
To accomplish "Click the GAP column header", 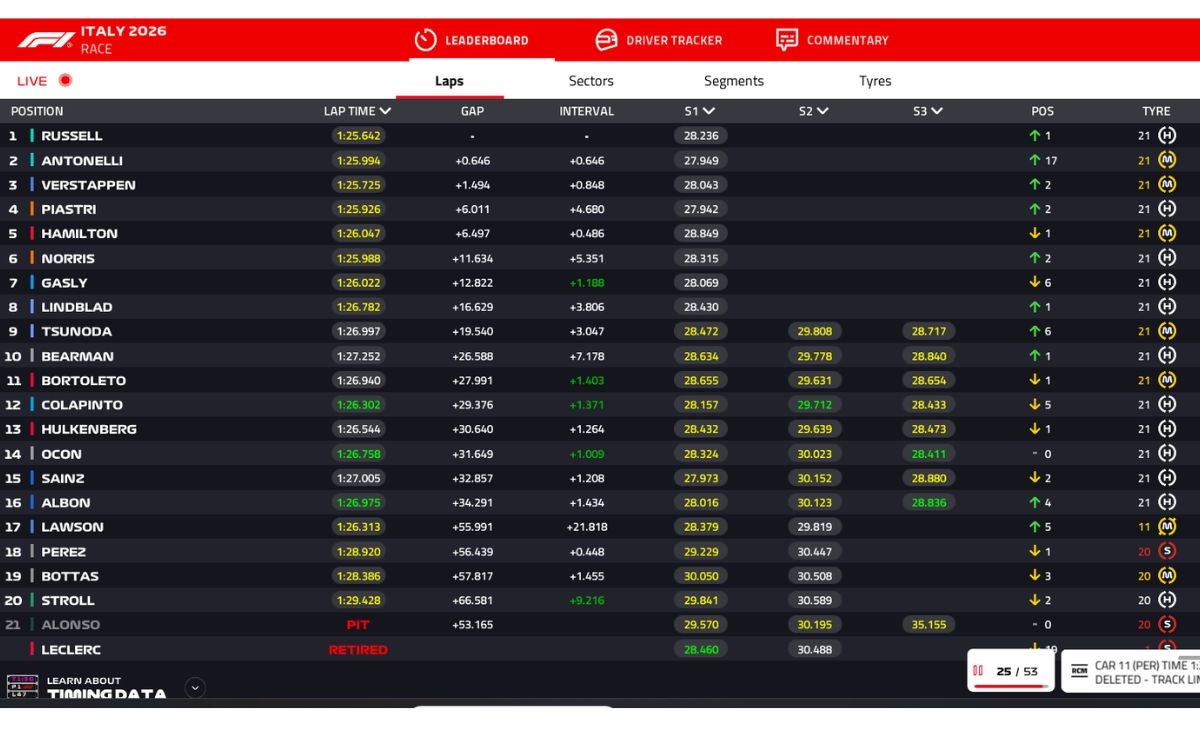I will coord(472,111).
